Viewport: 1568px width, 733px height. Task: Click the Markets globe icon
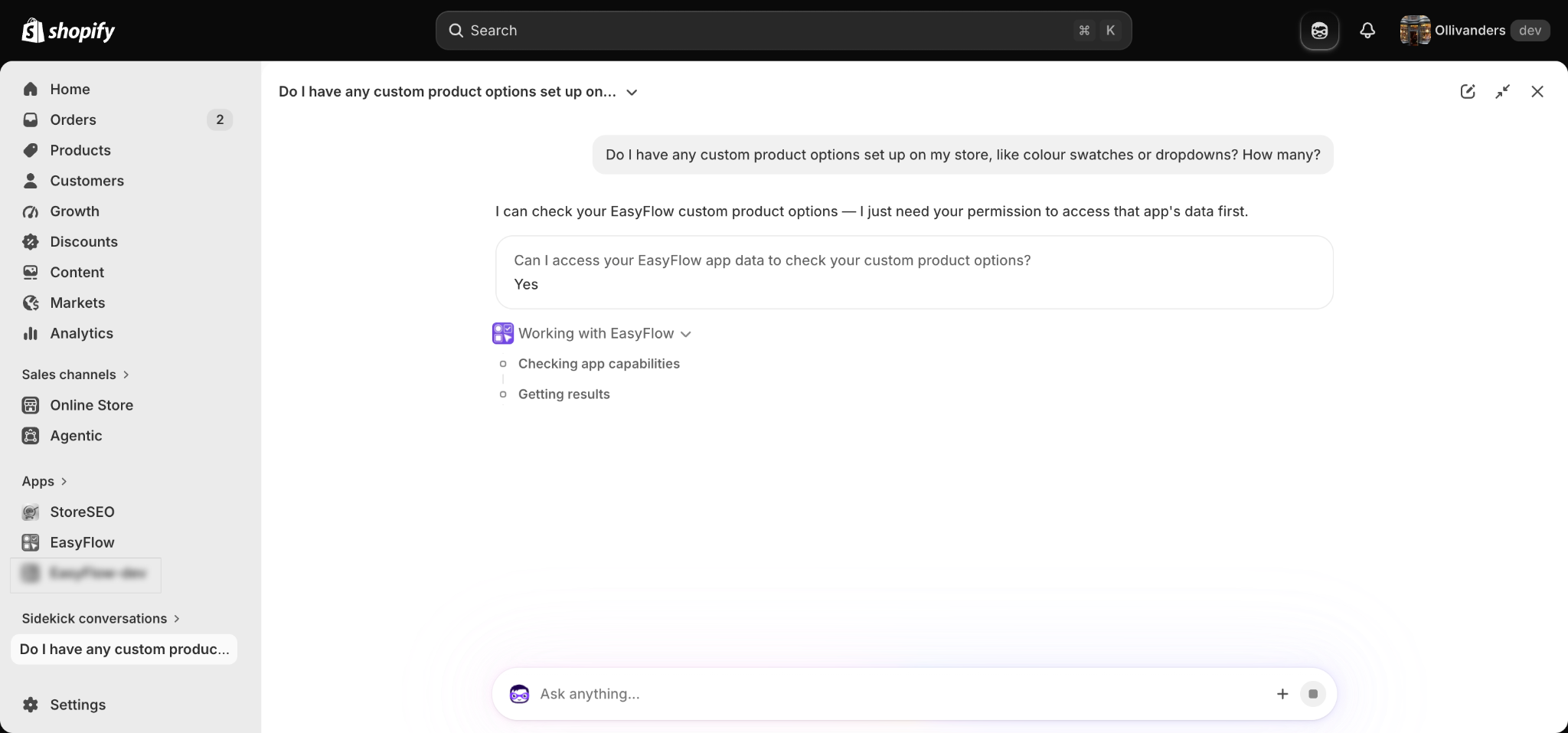pos(31,303)
